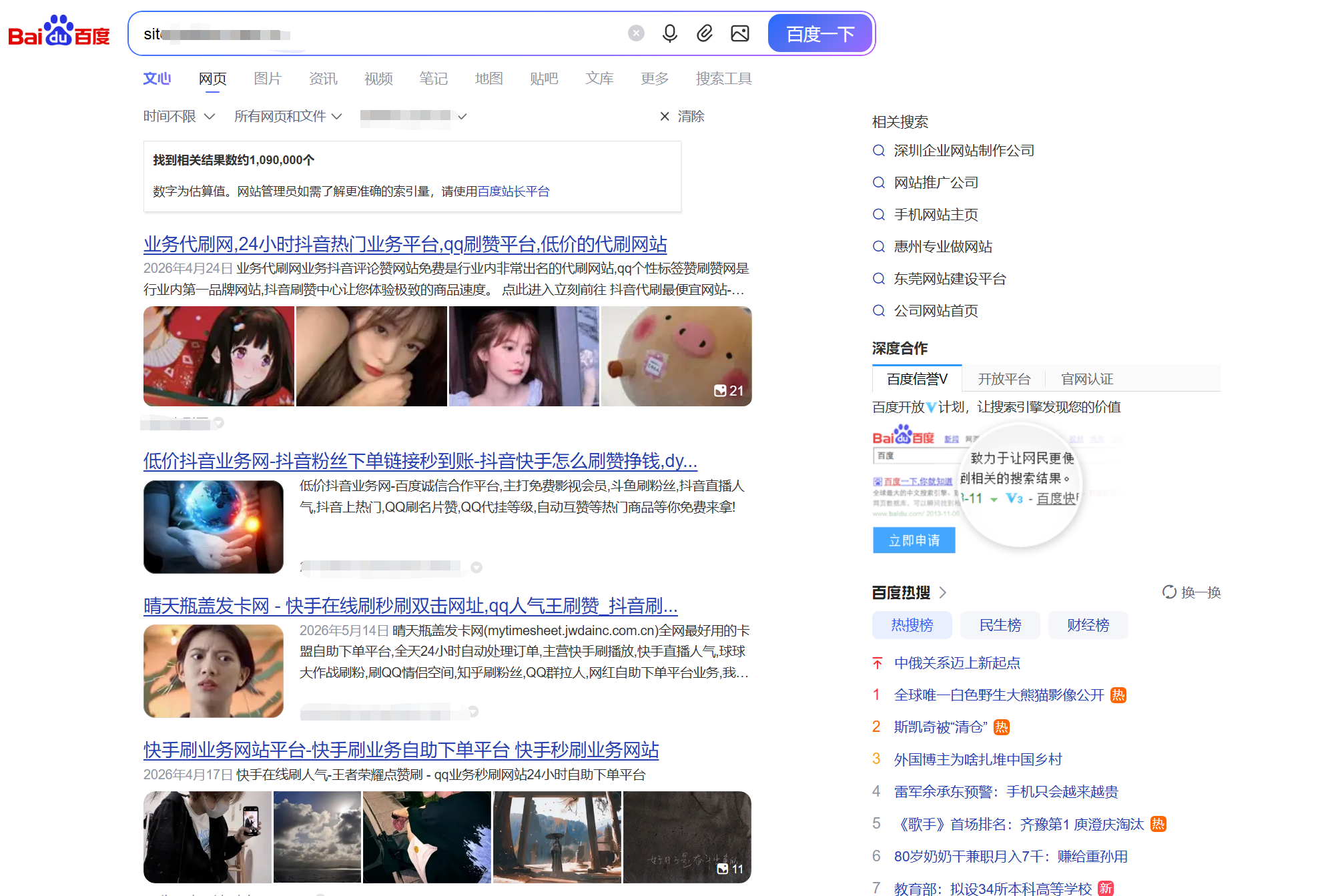
Task: Click the top-pinned arrow icon for 中俄关系
Action: pos(878,663)
